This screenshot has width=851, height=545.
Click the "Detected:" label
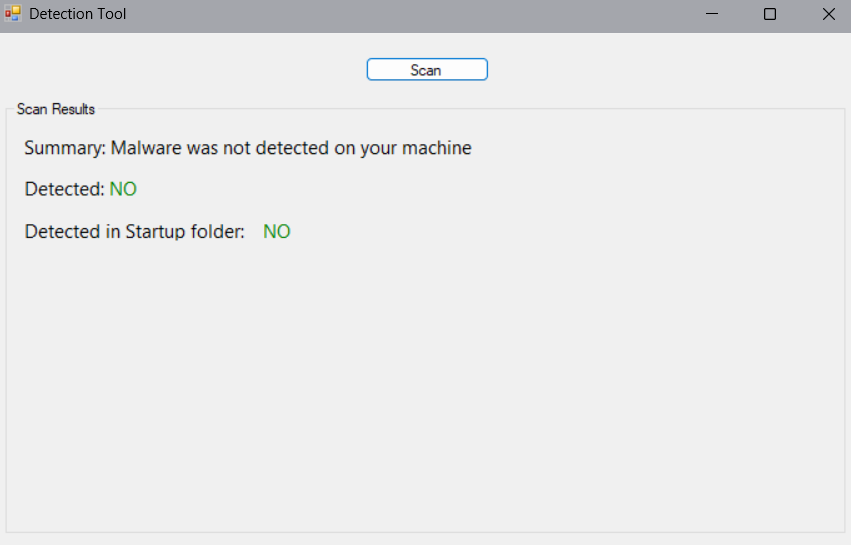[64, 189]
